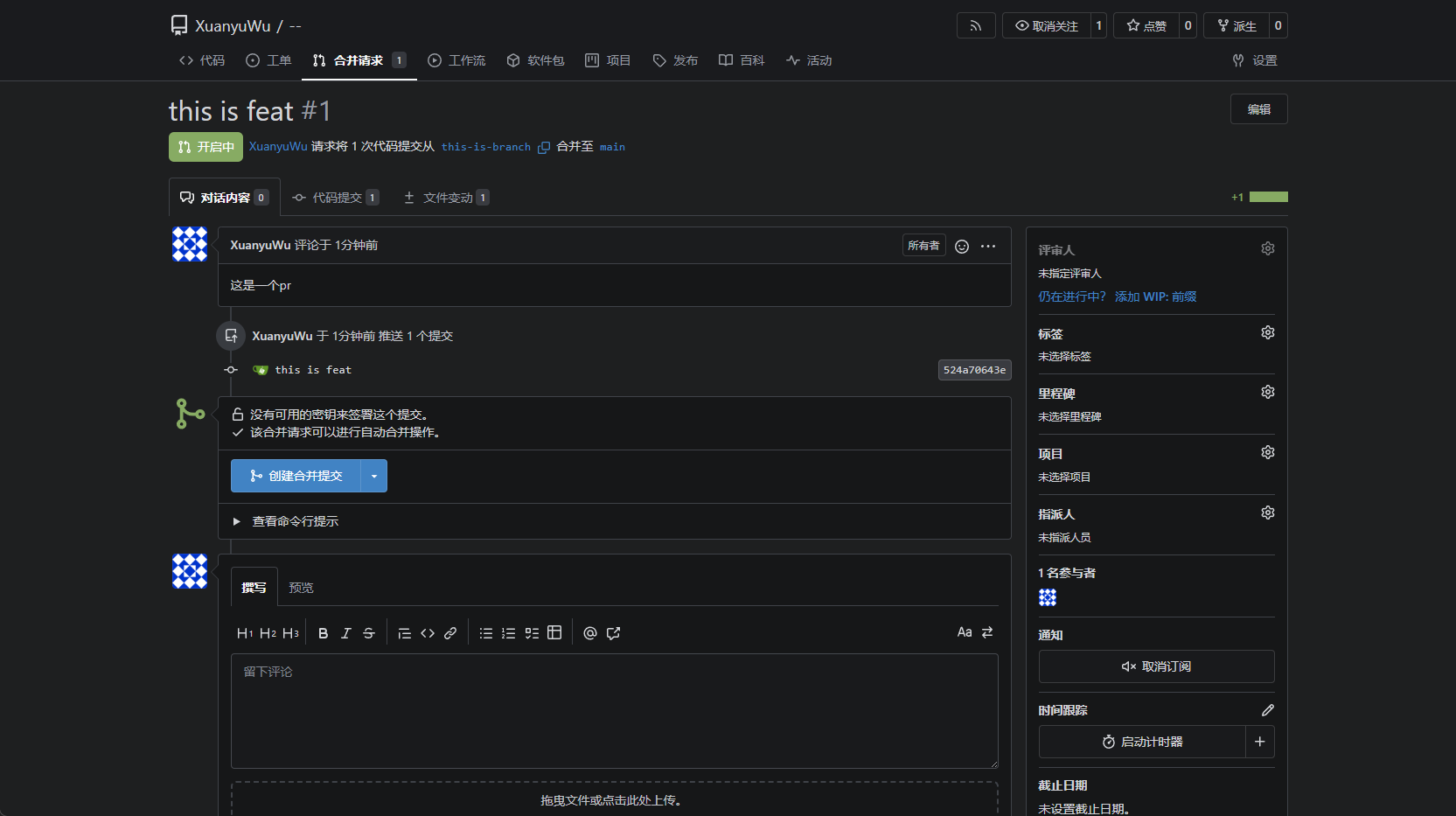Insert a link in comment editor

tap(449, 633)
